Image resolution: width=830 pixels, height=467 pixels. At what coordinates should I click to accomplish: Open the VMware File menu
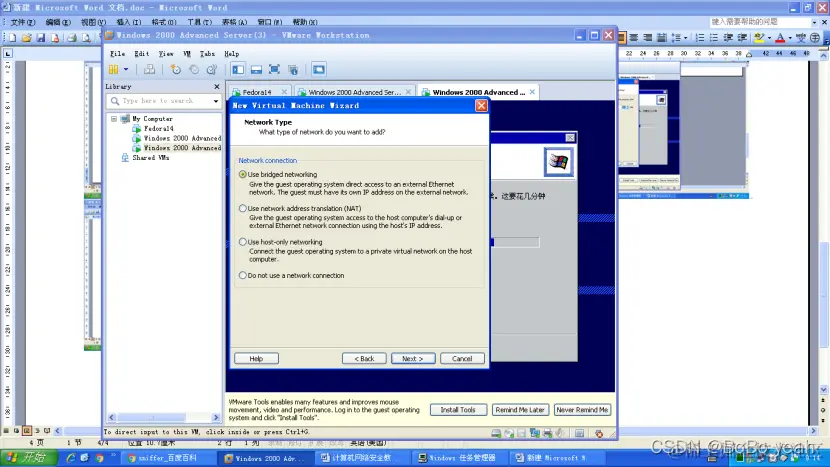(118, 53)
